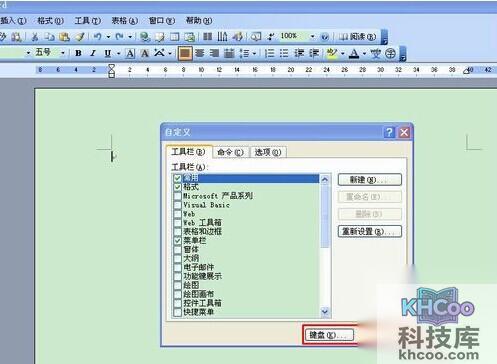Click the Numbering list icon

pyautogui.click(x=269, y=53)
